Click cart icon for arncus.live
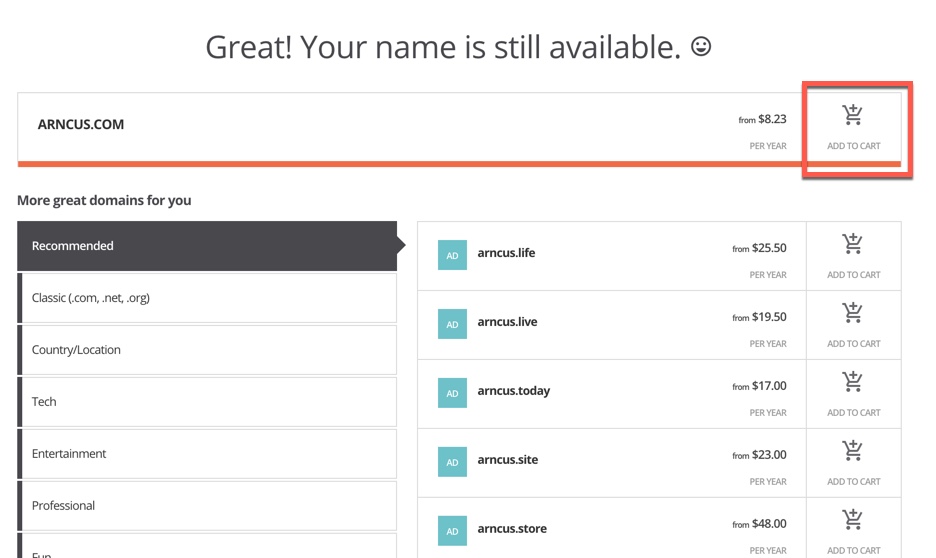Viewport: 936px width, 558px height. click(x=853, y=313)
